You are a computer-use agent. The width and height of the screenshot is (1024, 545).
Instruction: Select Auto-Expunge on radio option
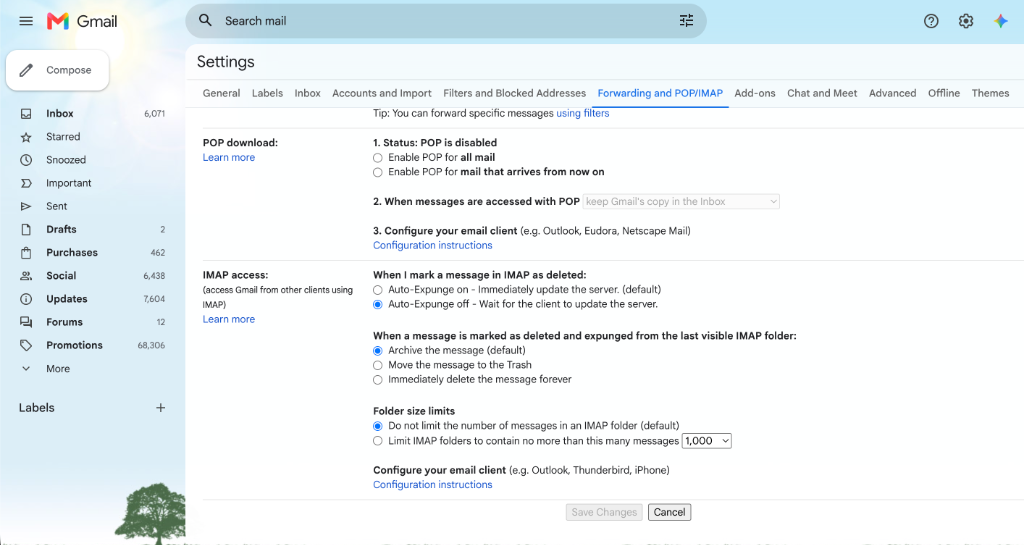point(377,290)
